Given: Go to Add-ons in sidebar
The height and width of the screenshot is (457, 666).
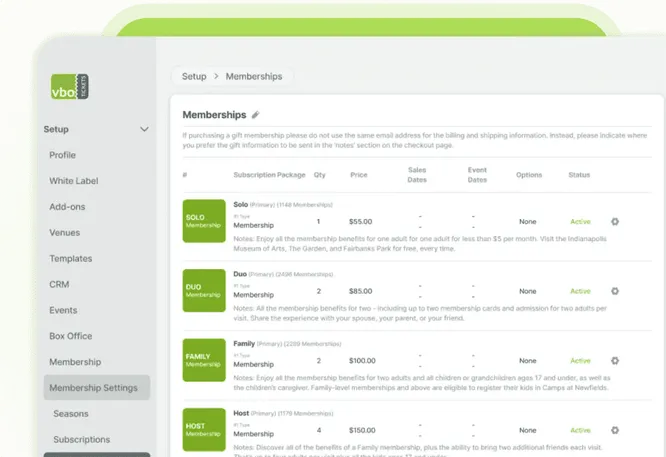Looking at the screenshot, I should (x=67, y=207).
